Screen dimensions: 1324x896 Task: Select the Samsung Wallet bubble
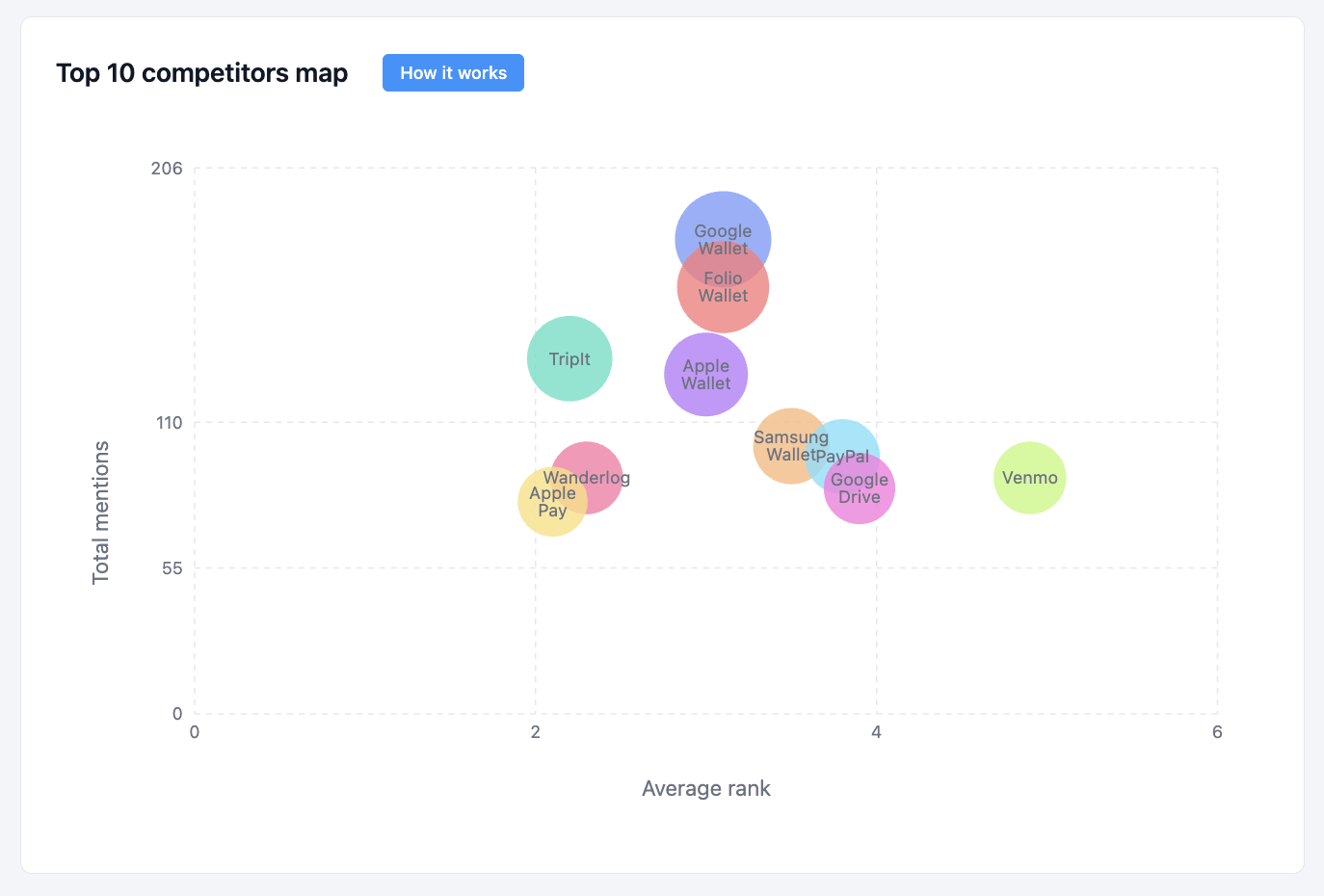(791, 445)
